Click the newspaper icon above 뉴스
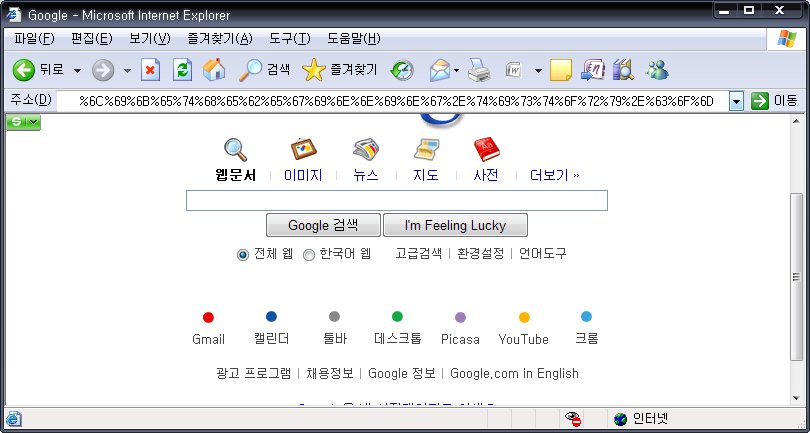 tap(366, 150)
